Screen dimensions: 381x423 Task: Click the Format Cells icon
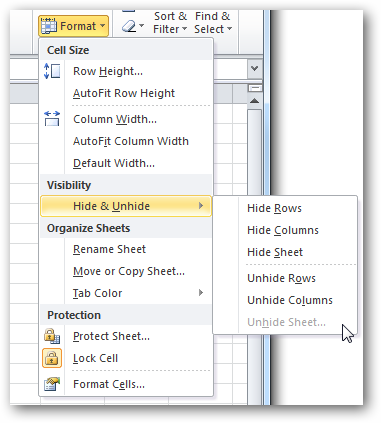pos(52,384)
